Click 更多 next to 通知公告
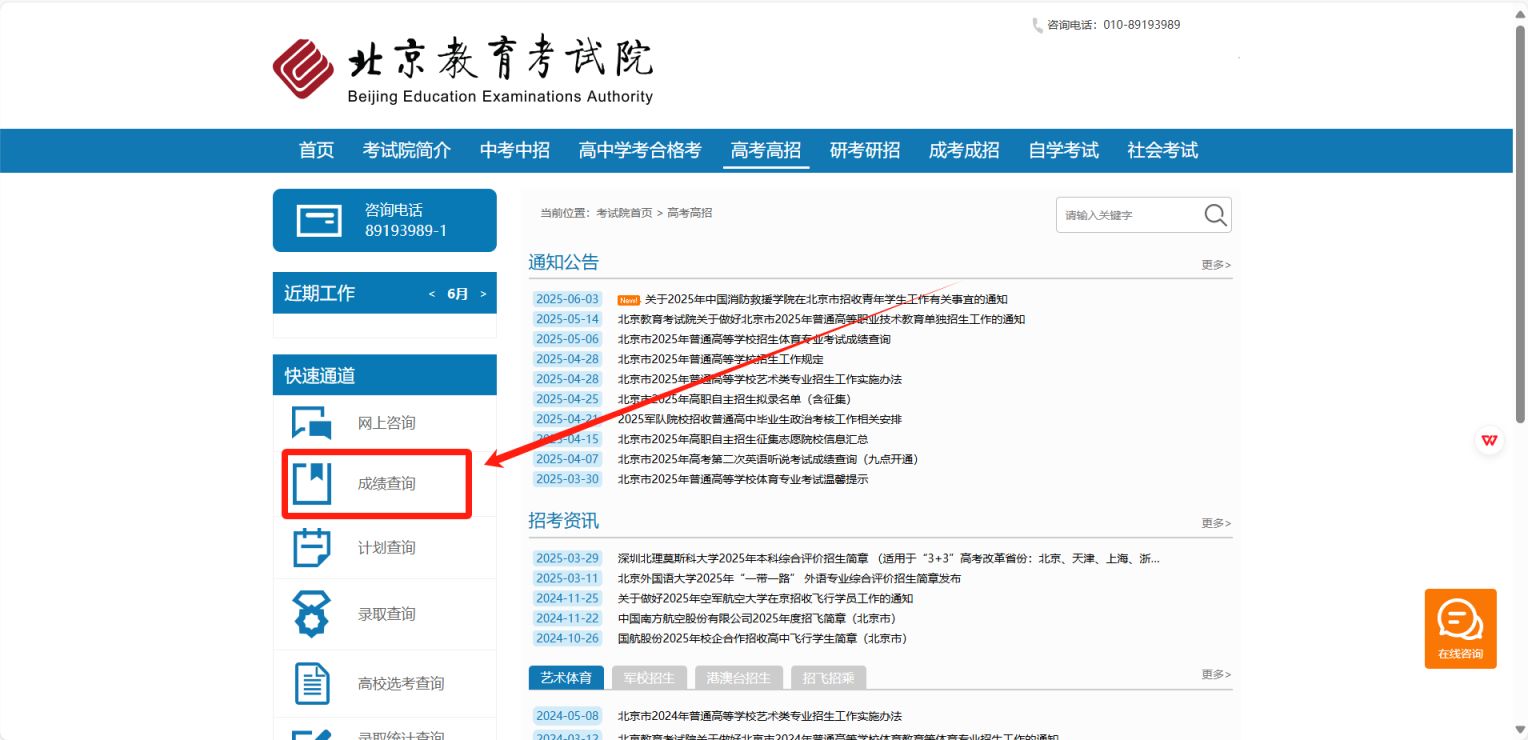Viewport: 1528px width, 740px height. pos(1216,265)
